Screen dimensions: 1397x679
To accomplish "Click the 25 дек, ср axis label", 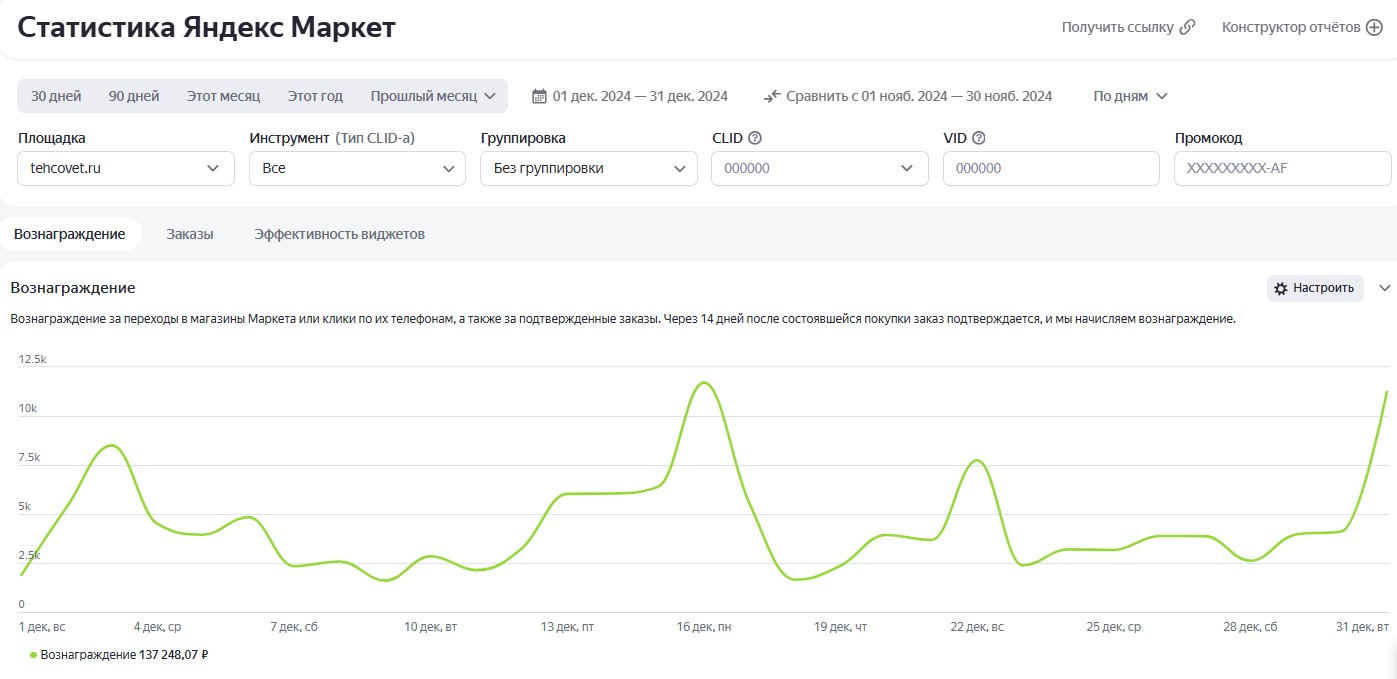I will 1114,627.
